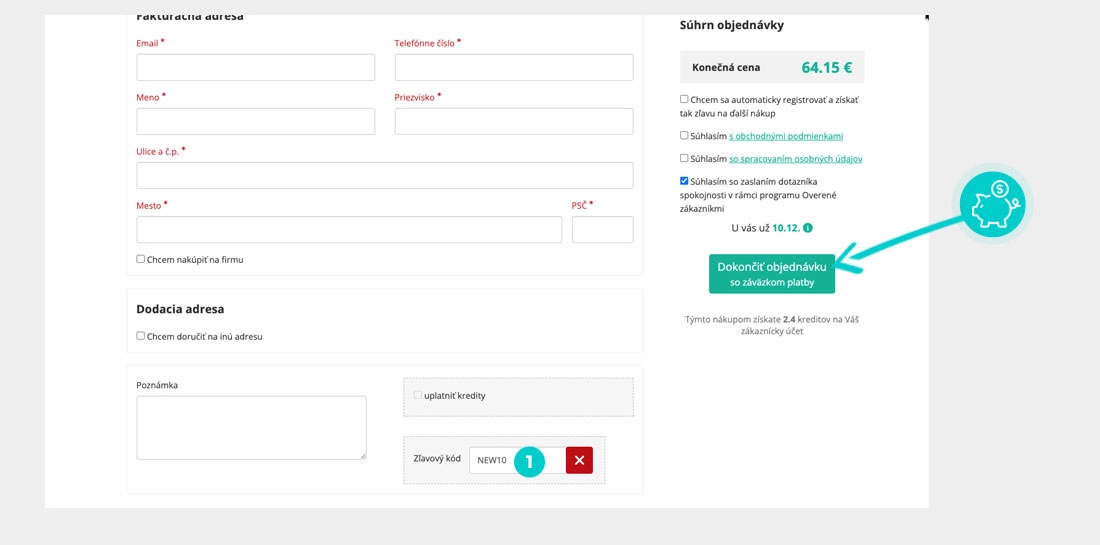Toggle 'Chcem nakúpiť na firmu' checkbox
The image size is (1100, 545).
141,259
